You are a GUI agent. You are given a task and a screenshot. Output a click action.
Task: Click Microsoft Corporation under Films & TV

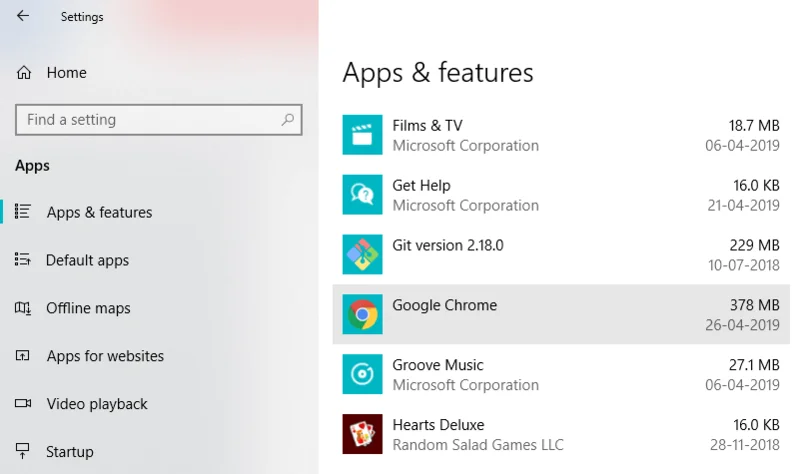coord(465,146)
